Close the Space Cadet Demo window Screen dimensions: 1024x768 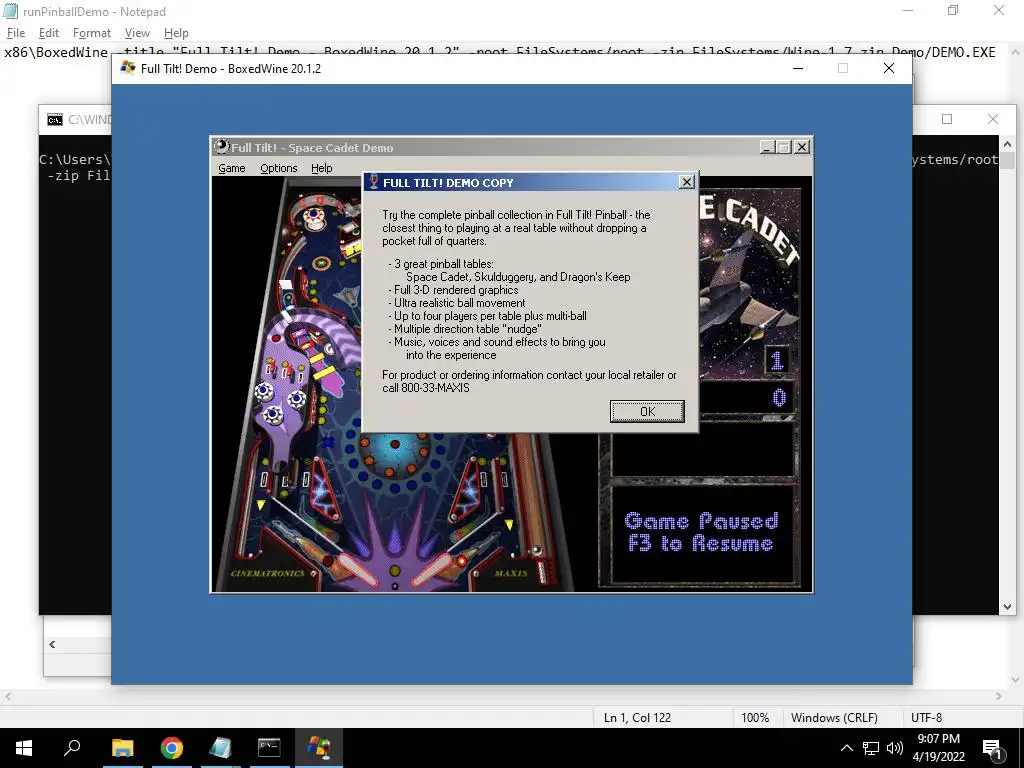(802, 147)
